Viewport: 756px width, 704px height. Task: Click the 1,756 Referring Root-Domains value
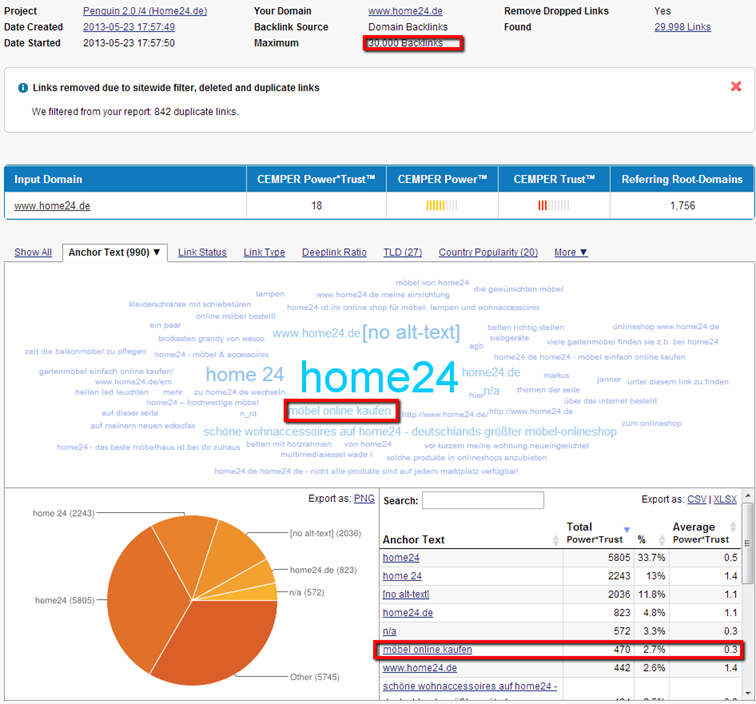click(x=682, y=206)
